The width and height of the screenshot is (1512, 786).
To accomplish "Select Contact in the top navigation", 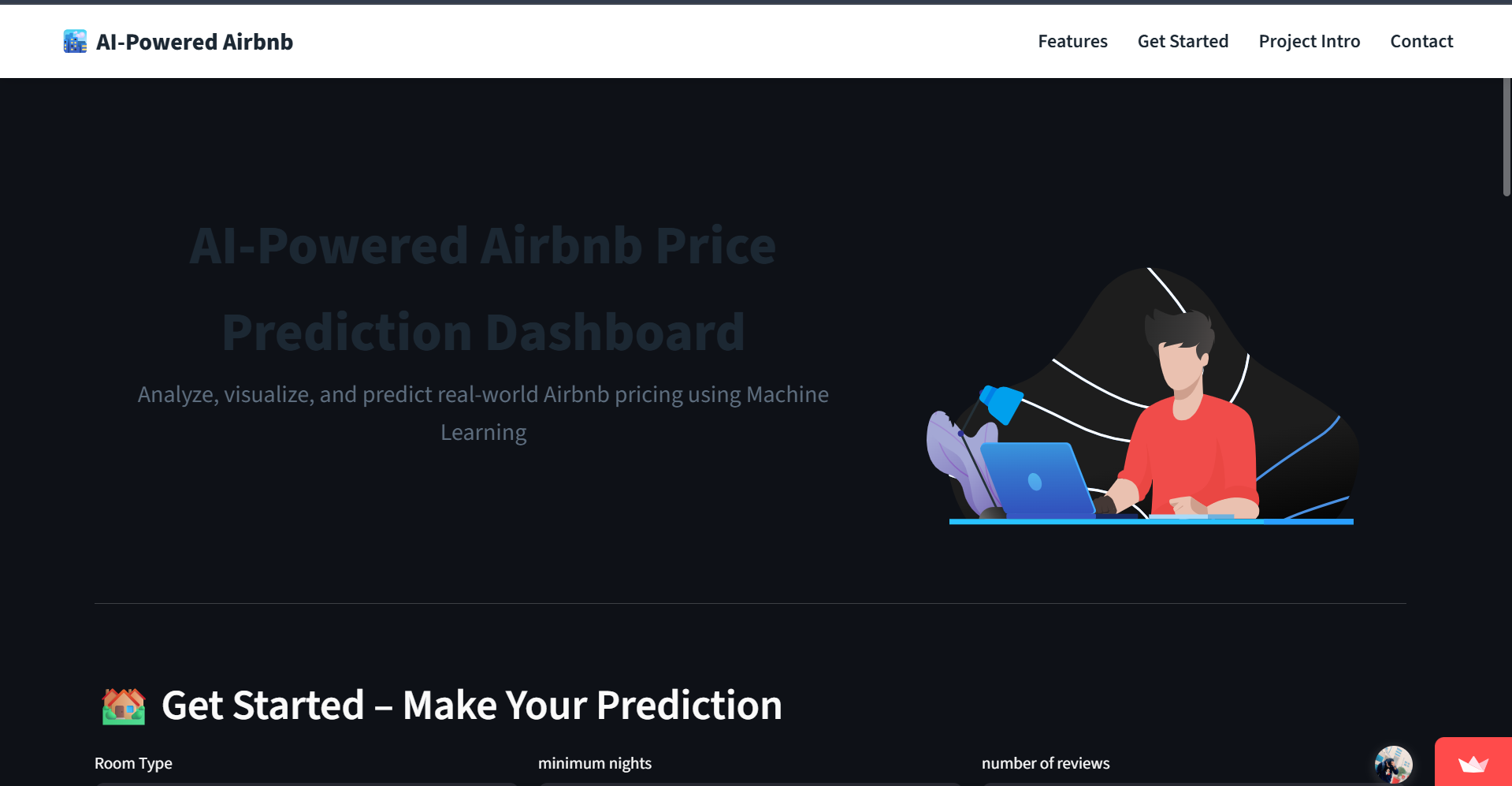I will (1421, 41).
